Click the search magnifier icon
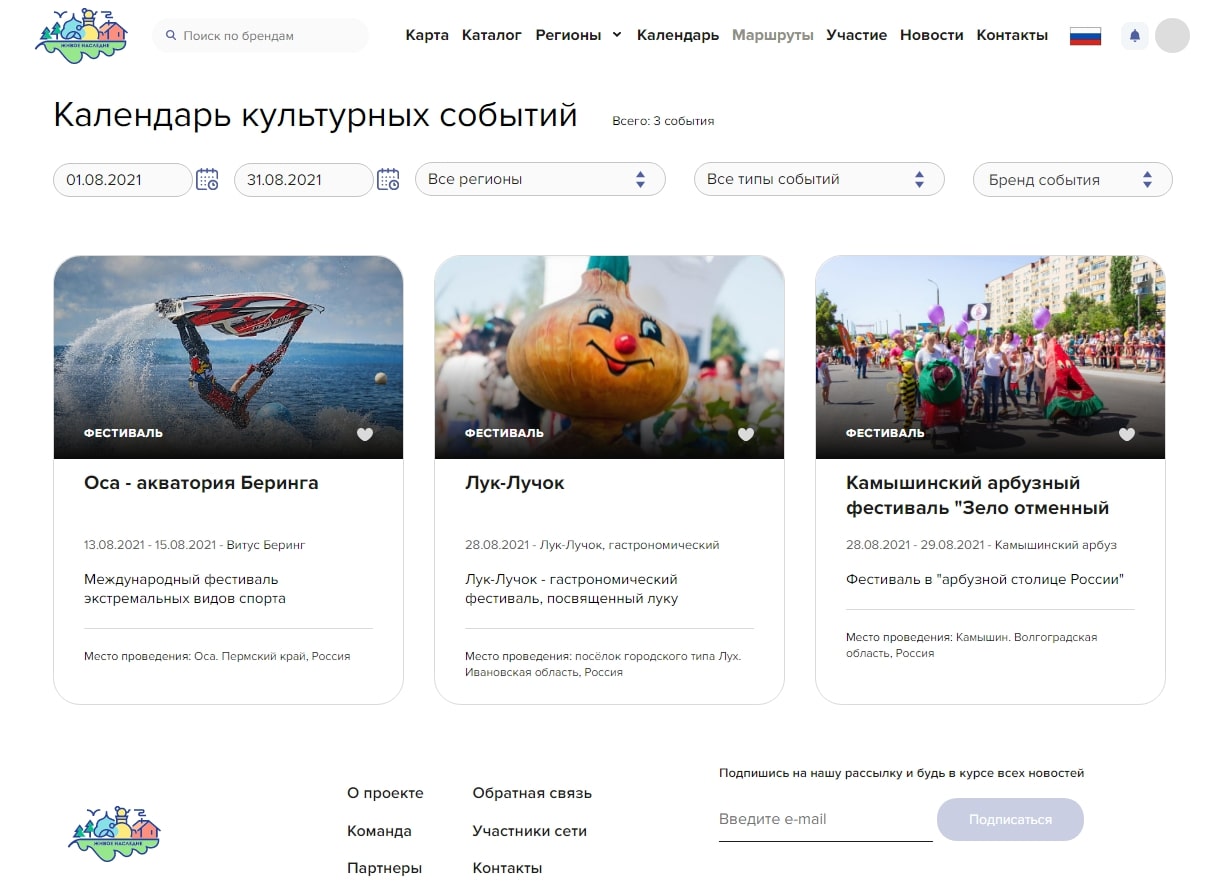 171,36
